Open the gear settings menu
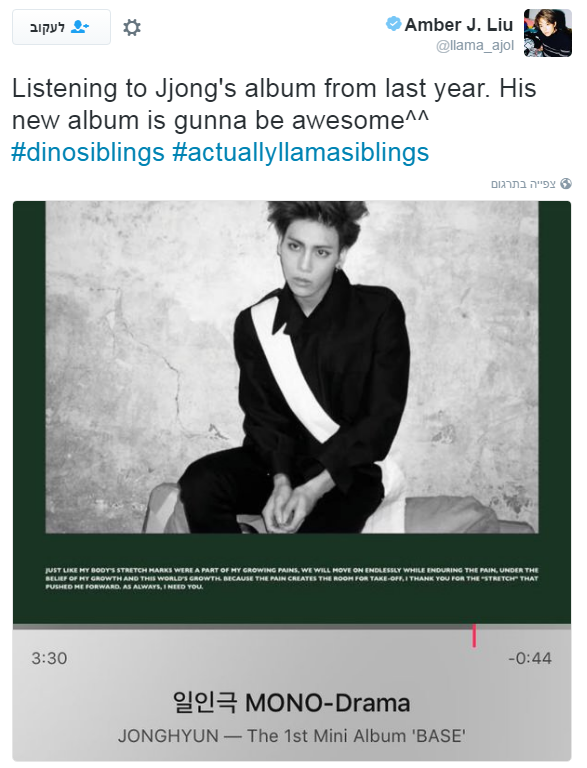This screenshot has width=587, height=768. pos(132,27)
